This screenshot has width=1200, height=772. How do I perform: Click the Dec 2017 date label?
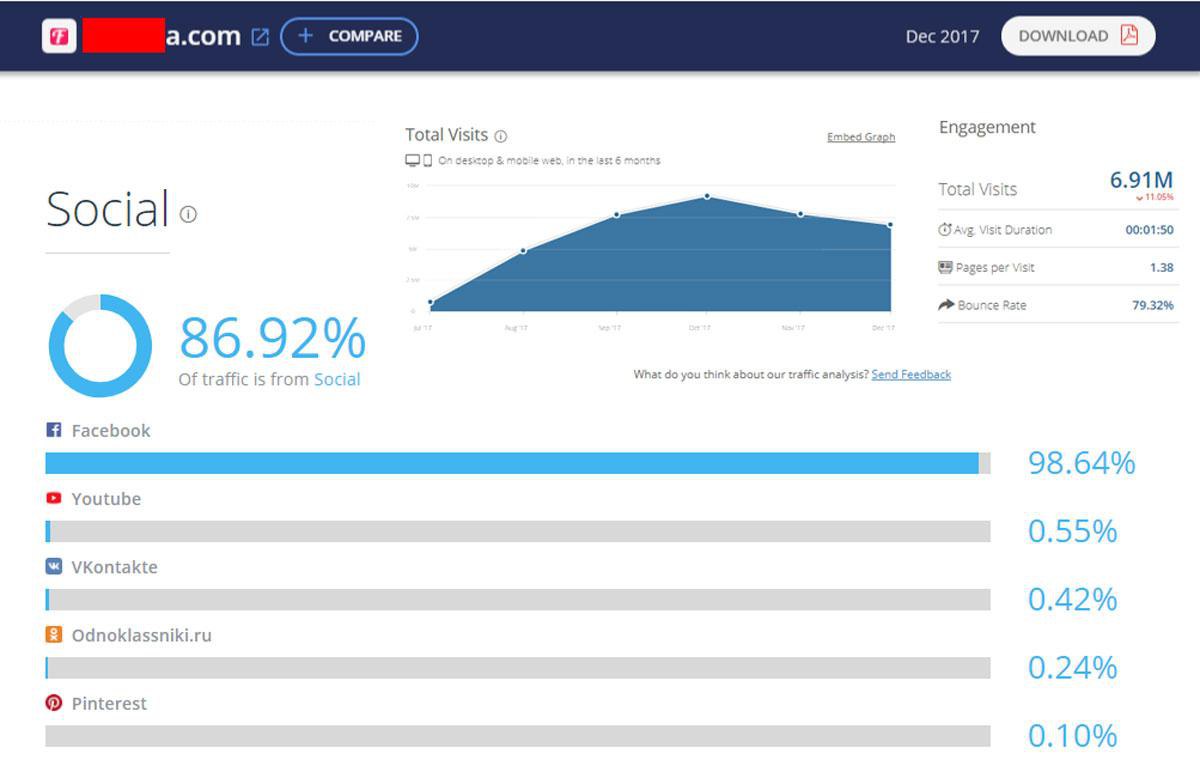click(x=942, y=37)
